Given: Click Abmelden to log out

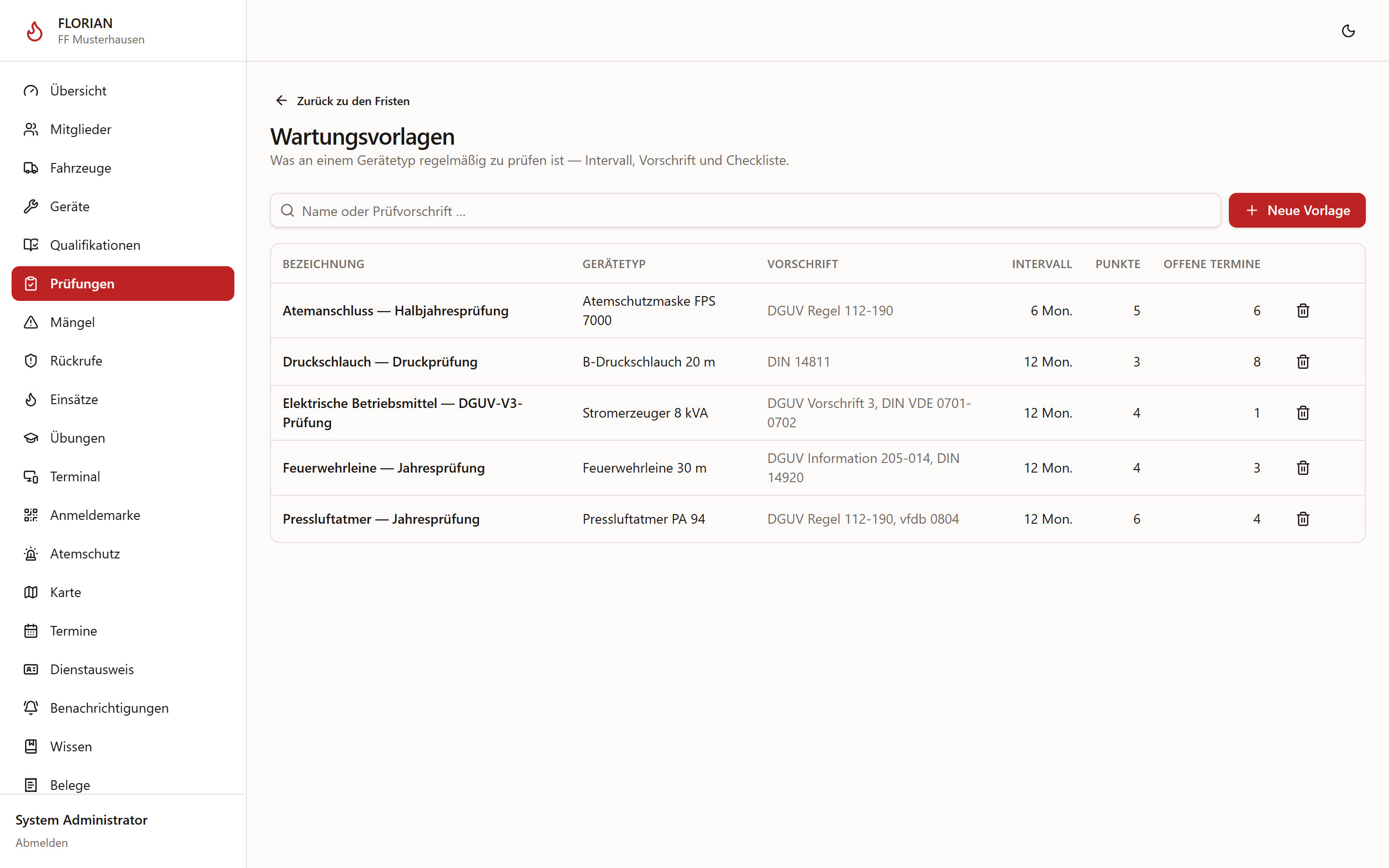Looking at the screenshot, I should [x=41, y=842].
